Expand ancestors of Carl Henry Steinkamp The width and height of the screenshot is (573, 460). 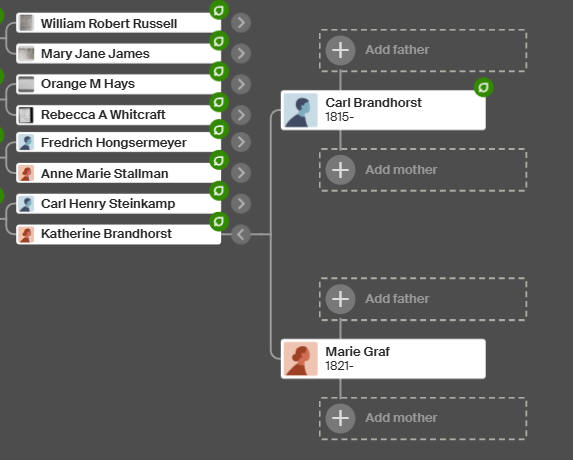pyautogui.click(x=241, y=204)
